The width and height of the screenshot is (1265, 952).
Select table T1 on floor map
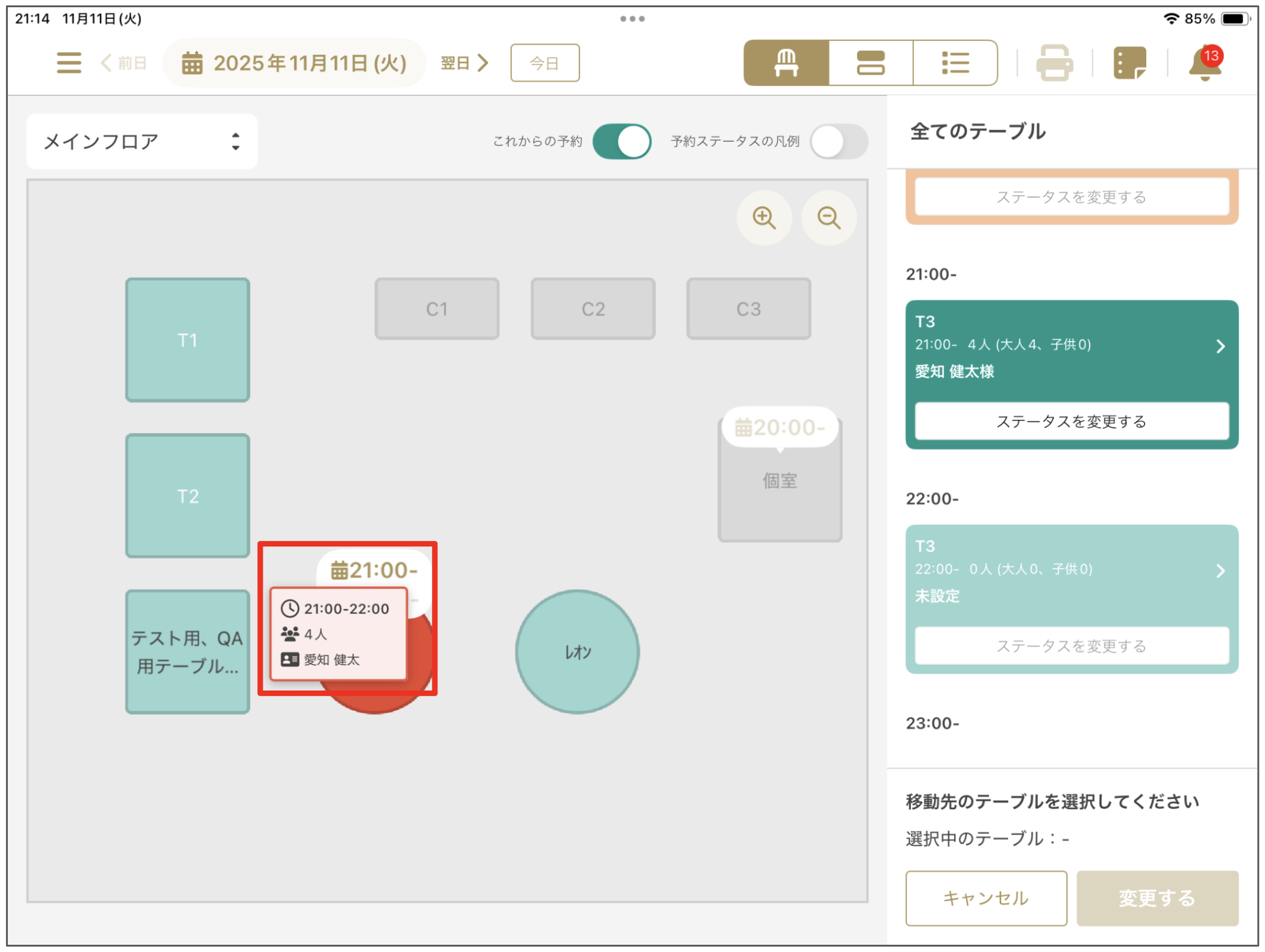(187, 340)
